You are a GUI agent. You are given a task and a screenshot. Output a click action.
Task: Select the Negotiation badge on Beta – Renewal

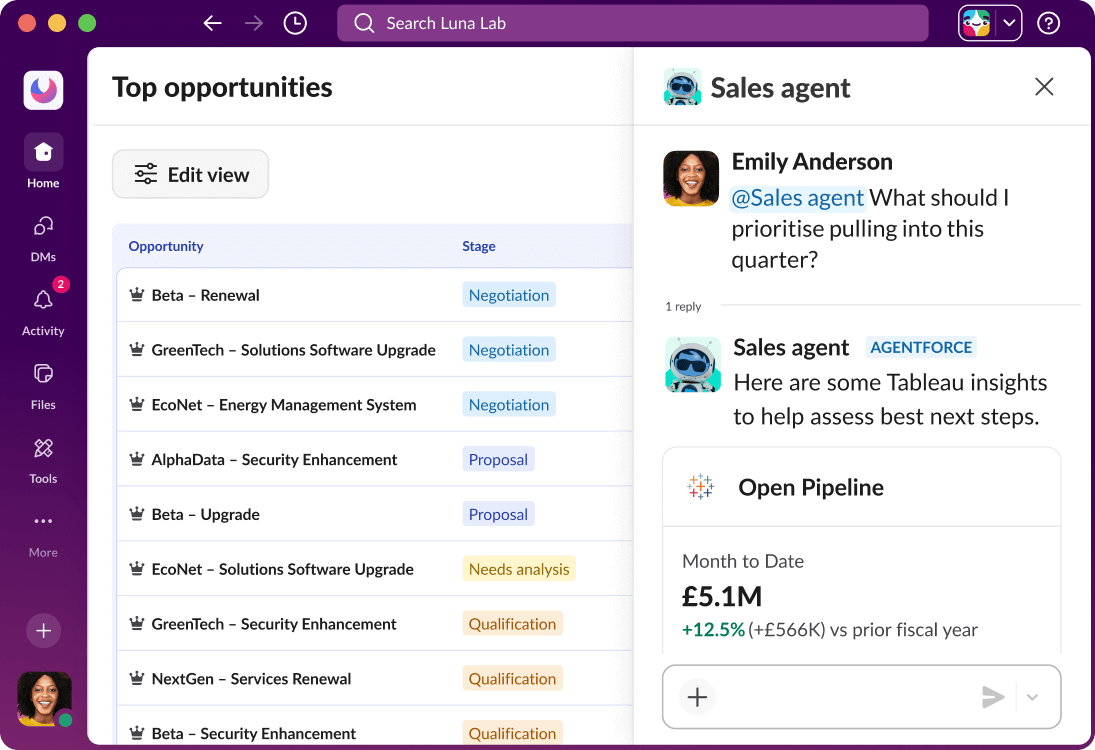pos(509,294)
